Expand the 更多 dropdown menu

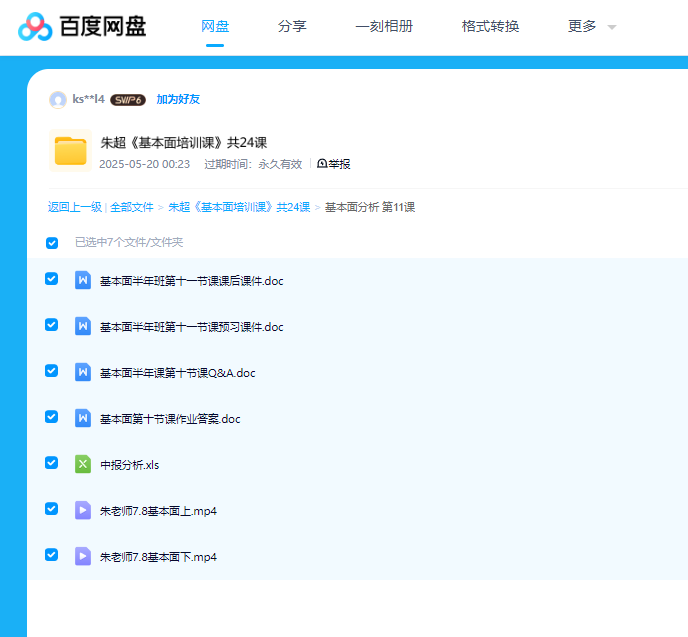point(592,27)
